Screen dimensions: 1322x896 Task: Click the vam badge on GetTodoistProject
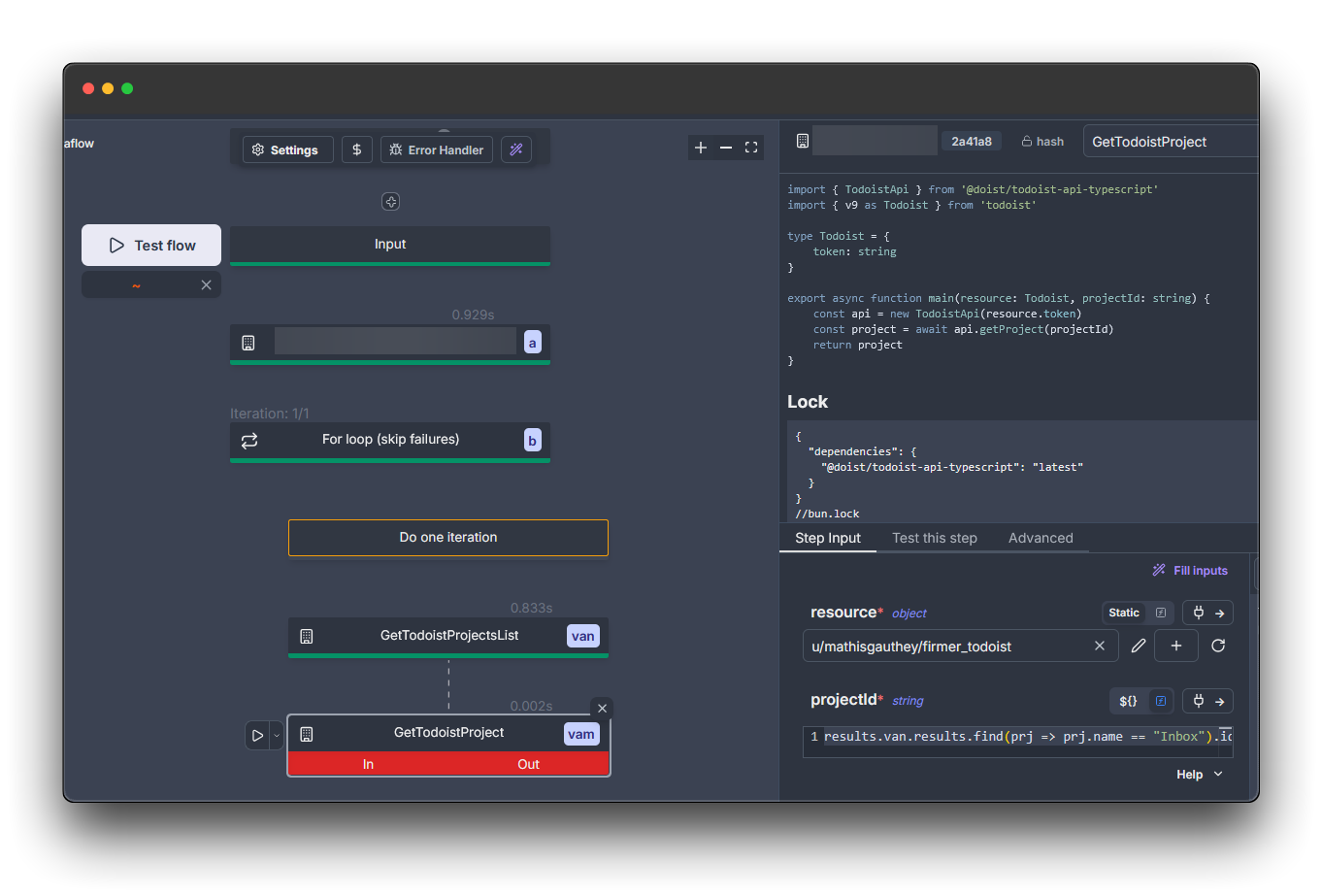(x=581, y=734)
